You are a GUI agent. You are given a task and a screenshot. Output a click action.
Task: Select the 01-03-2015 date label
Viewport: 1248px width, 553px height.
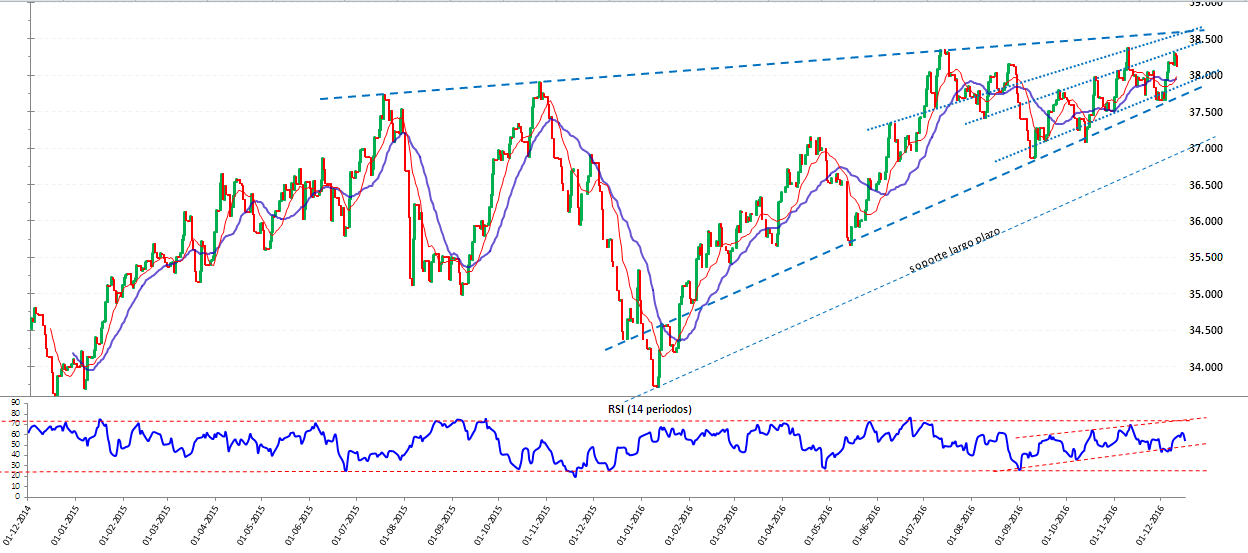click(x=157, y=524)
